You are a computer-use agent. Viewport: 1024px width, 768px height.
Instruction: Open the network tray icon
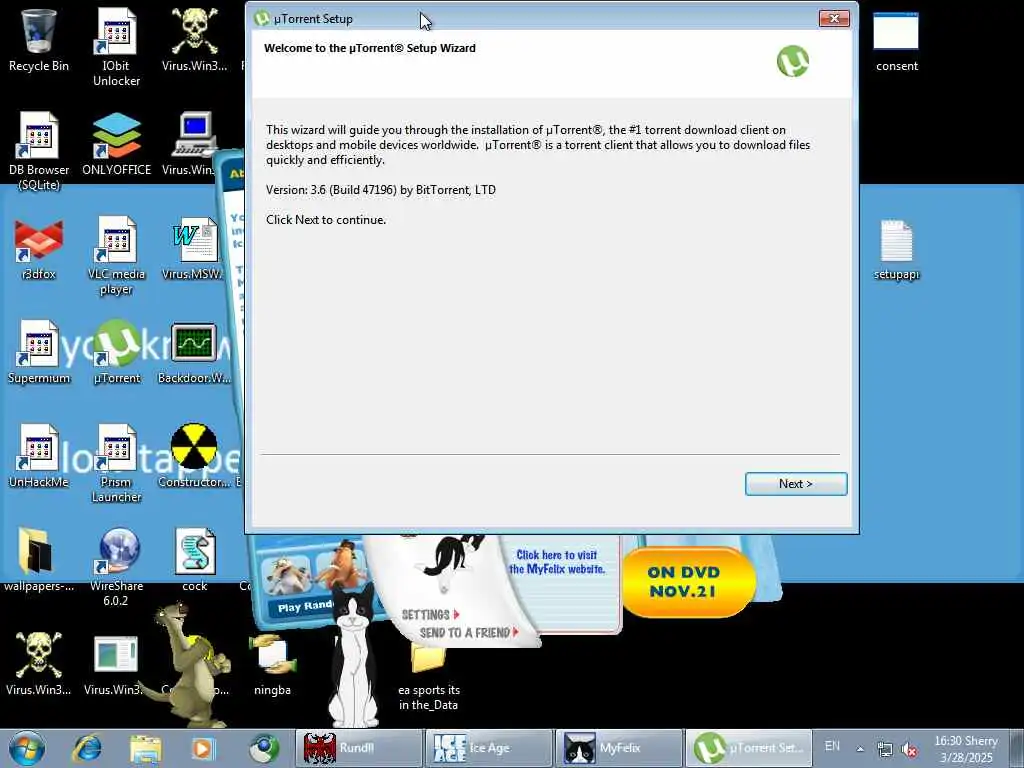[x=885, y=749]
